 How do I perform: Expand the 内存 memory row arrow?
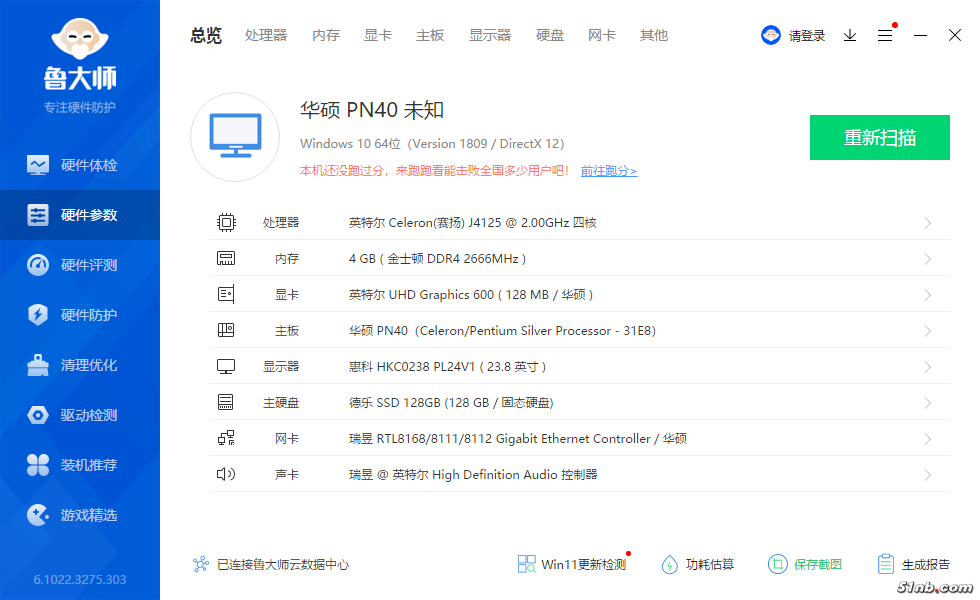[x=928, y=259]
